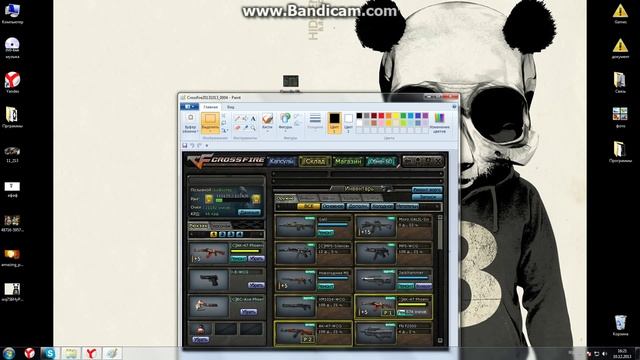The image size is (640, 360).
Task: Open File Explorer from the taskbar
Action: (x=71, y=353)
